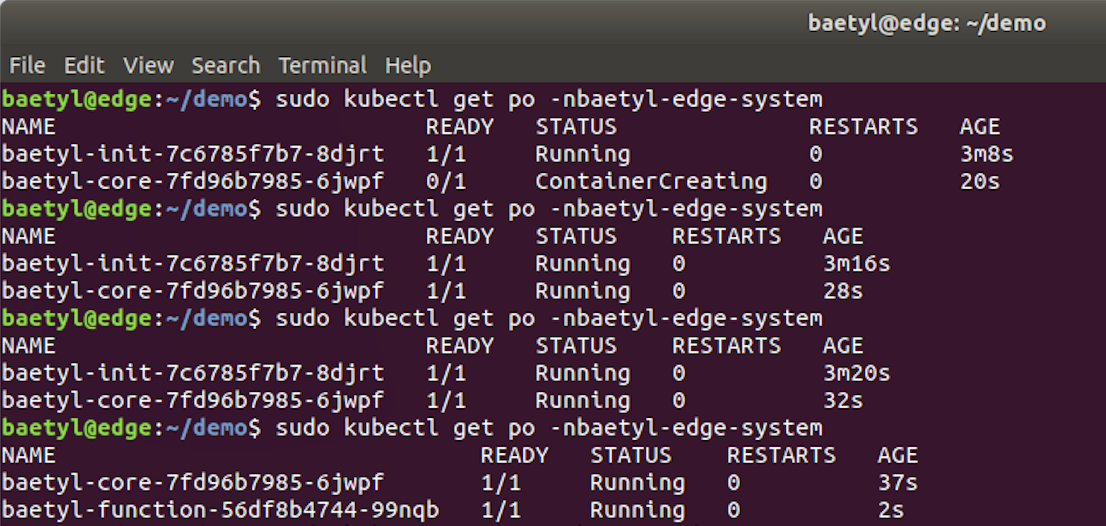Screen dimensions: 1106x526
Task: Click the 37s age value
Action: click(898, 483)
